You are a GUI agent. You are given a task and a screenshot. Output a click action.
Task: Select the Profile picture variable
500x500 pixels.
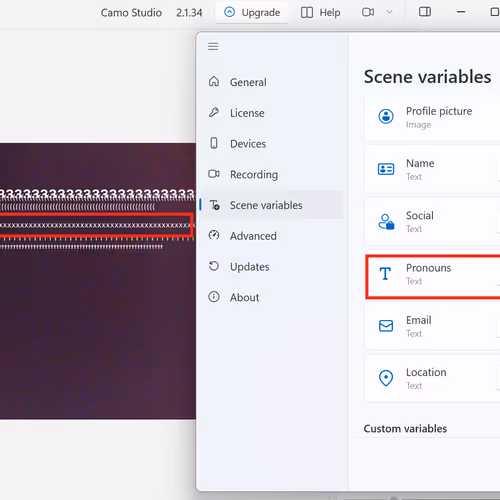432,117
